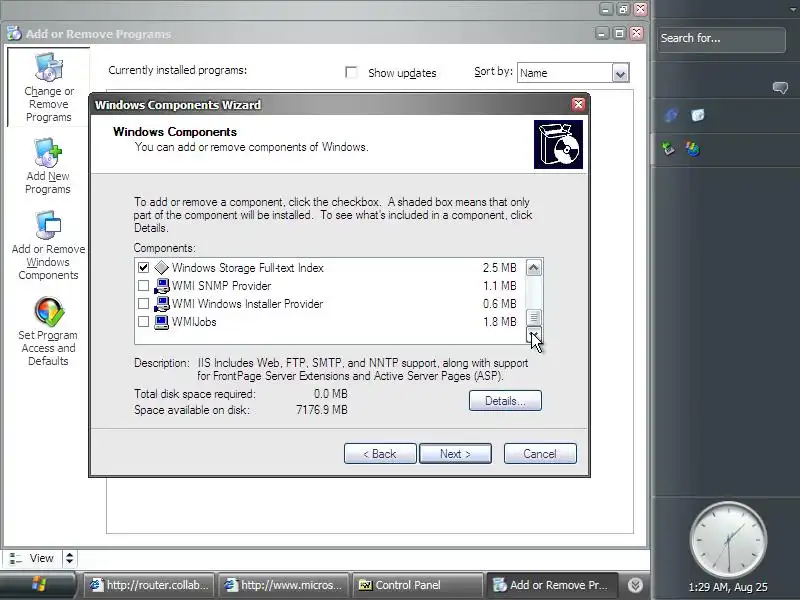Switch to Control Panel taskbar window

point(417,585)
